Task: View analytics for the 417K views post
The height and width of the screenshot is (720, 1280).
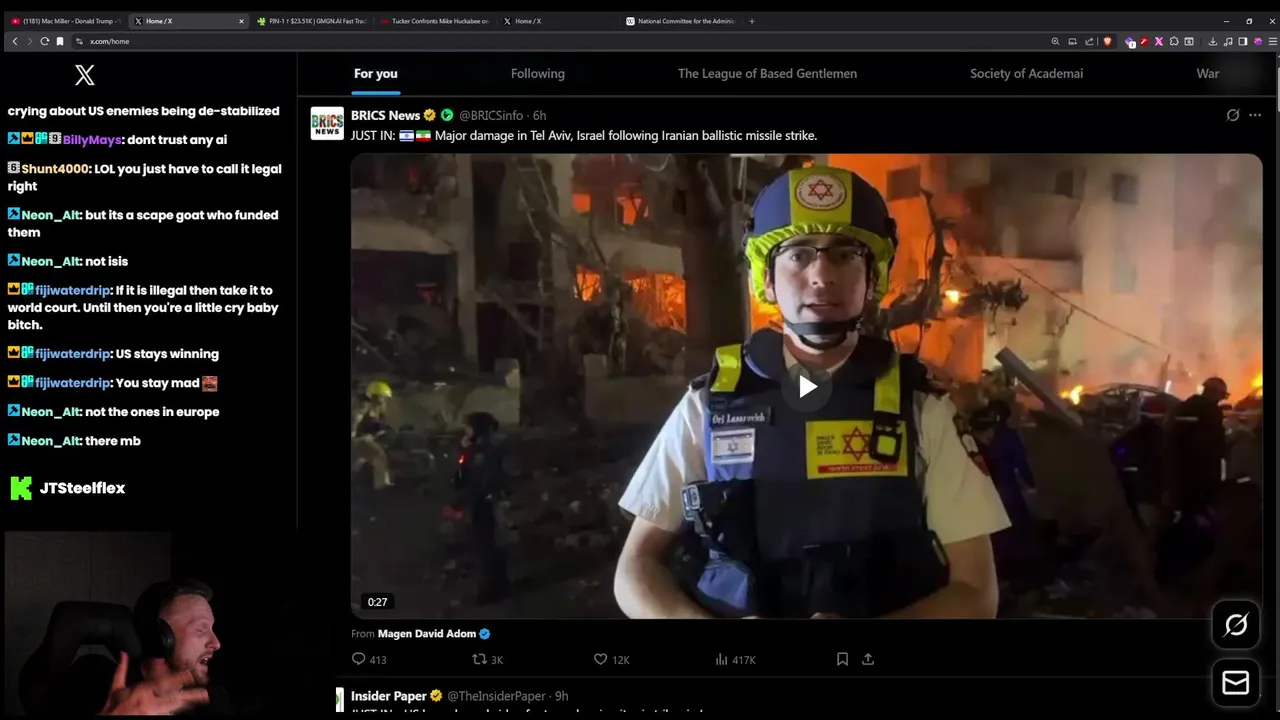Action: click(735, 659)
